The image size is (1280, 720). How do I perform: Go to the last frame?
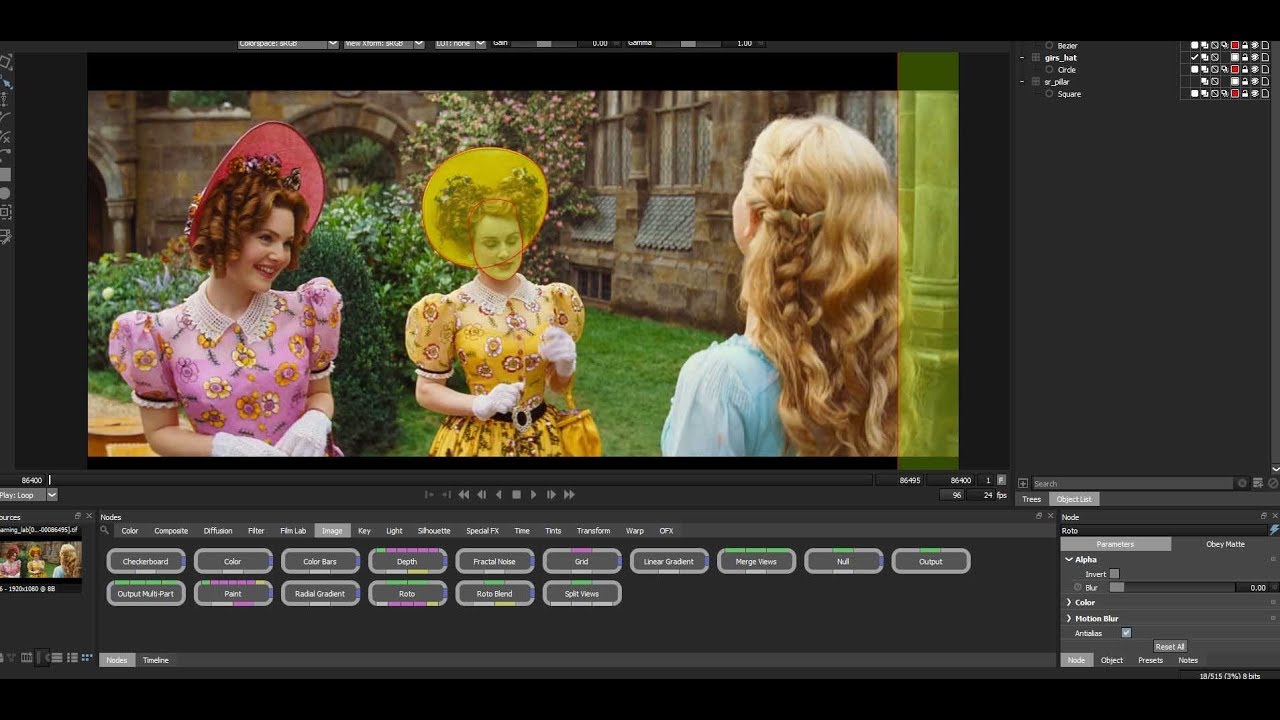[569, 494]
